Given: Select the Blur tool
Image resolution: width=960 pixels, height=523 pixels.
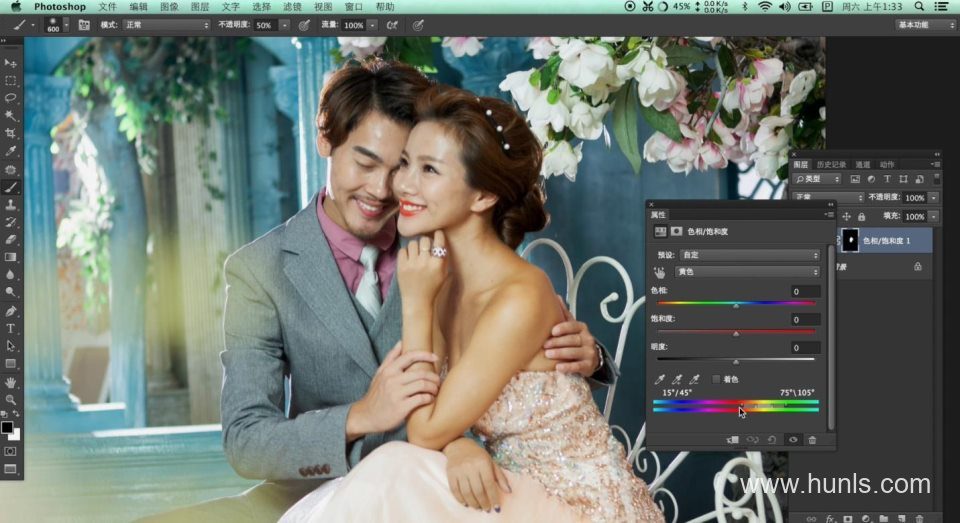Looking at the screenshot, I should point(10,275).
